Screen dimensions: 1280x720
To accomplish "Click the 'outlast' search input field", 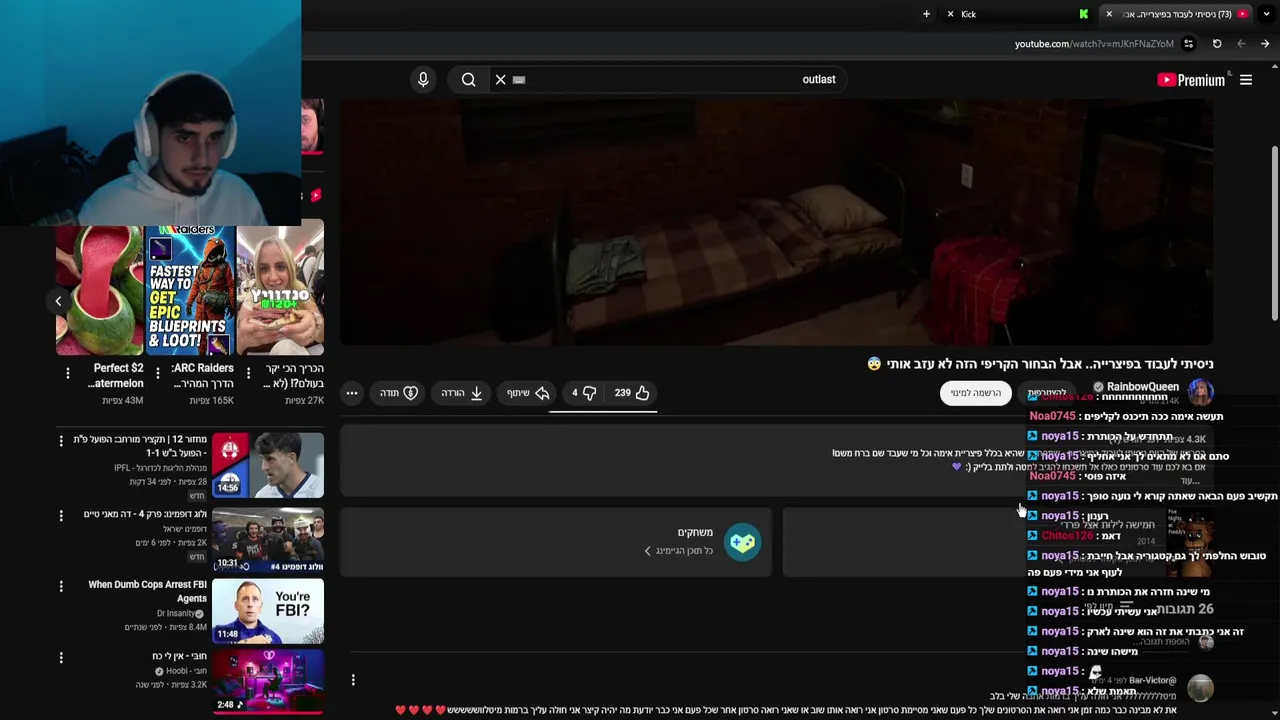I will pos(680,79).
